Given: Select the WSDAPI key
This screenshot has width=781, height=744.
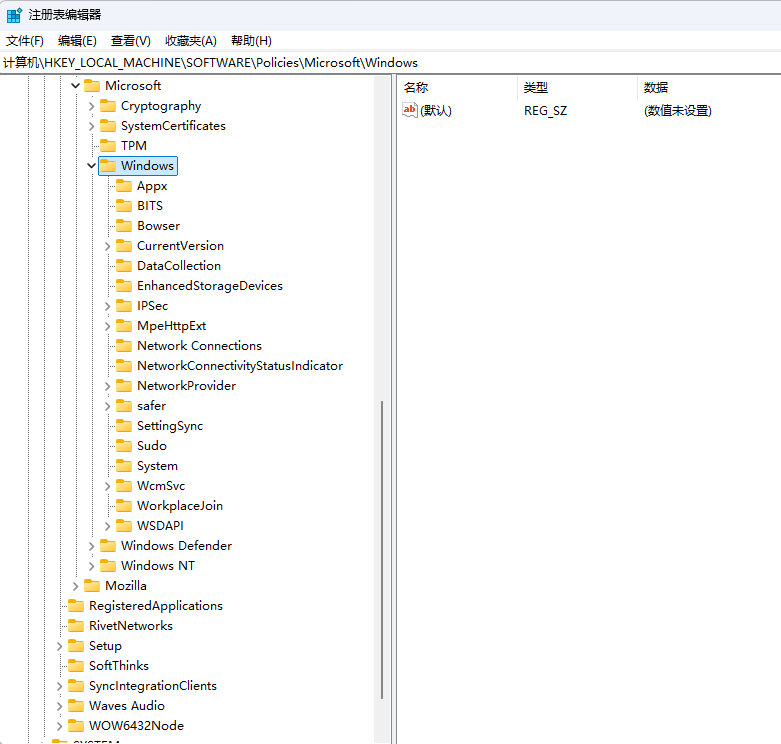Looking at the screenshot, I should click(160, 526).
